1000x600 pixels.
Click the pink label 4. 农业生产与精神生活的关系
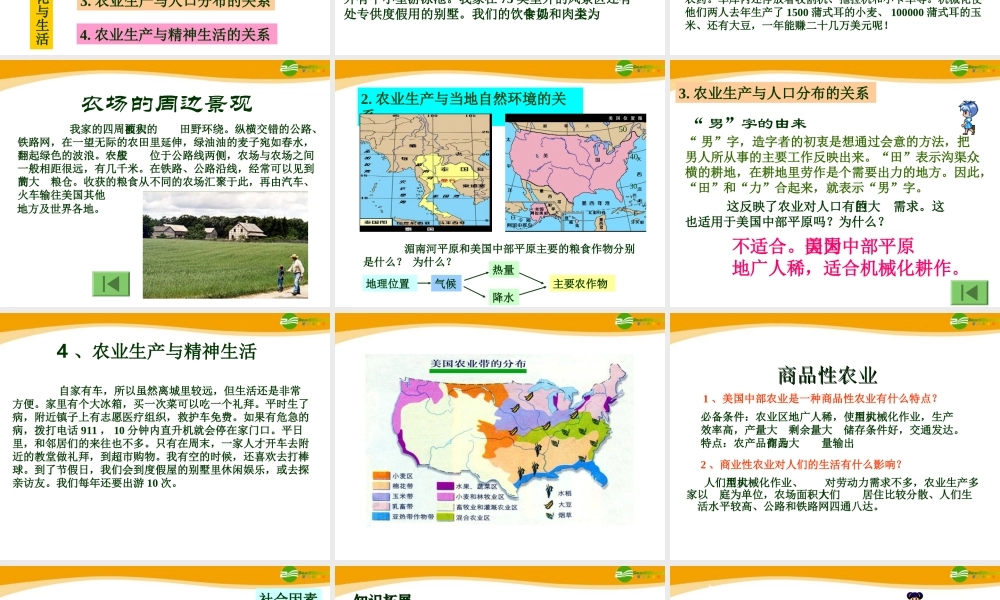click(177, 34)
